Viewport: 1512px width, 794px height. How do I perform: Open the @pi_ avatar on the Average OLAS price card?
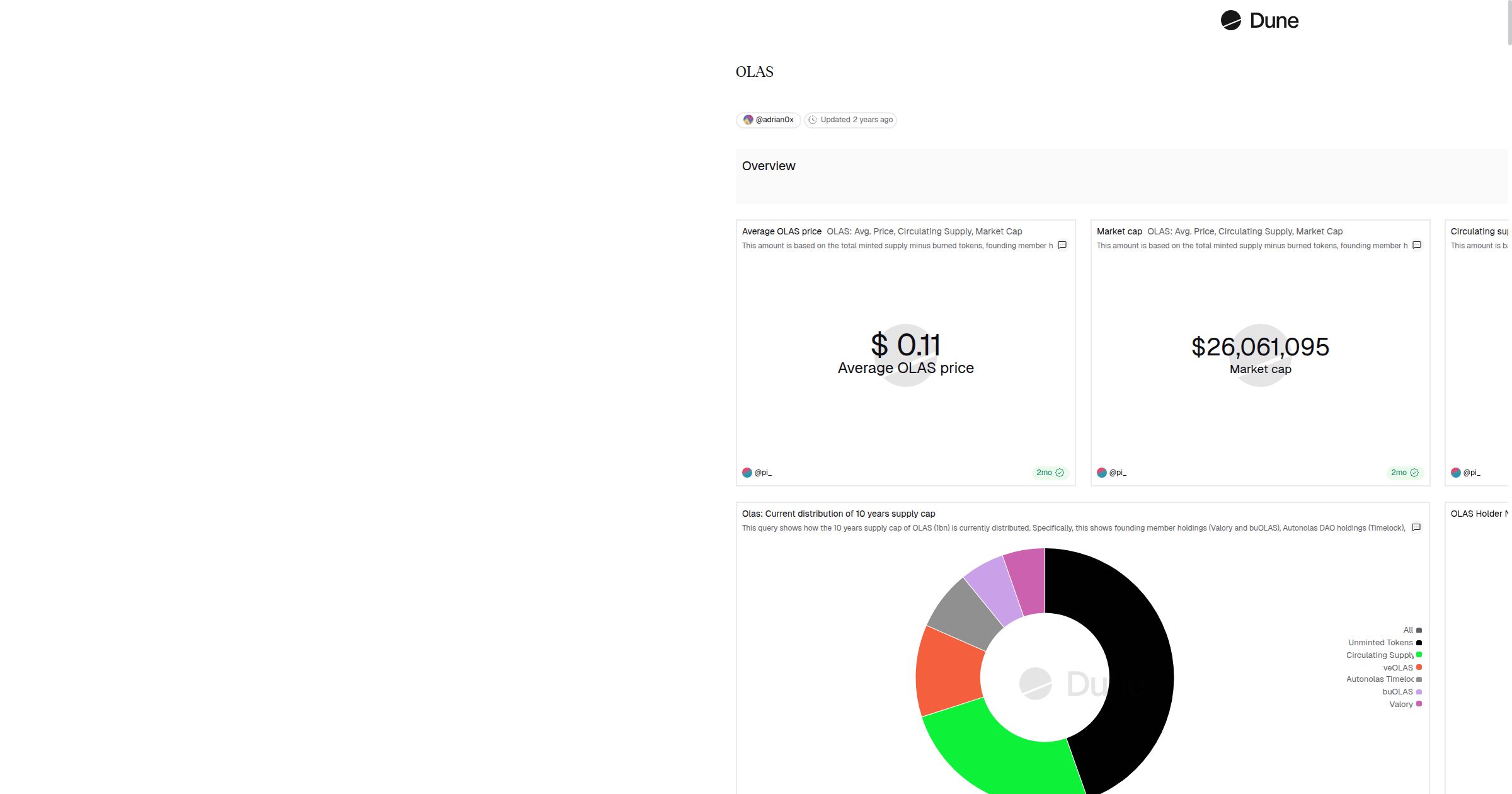coord(747,473)
